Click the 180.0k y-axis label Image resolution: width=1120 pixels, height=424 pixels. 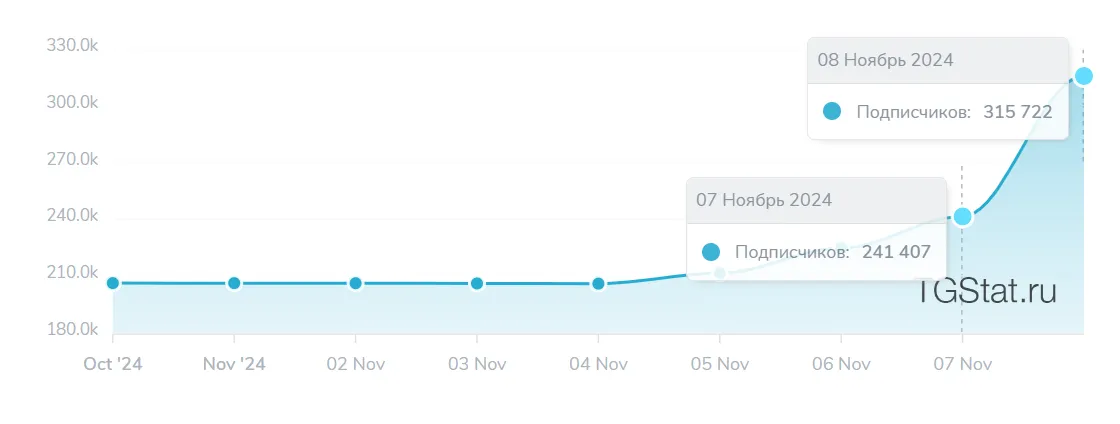coord(72,330)
